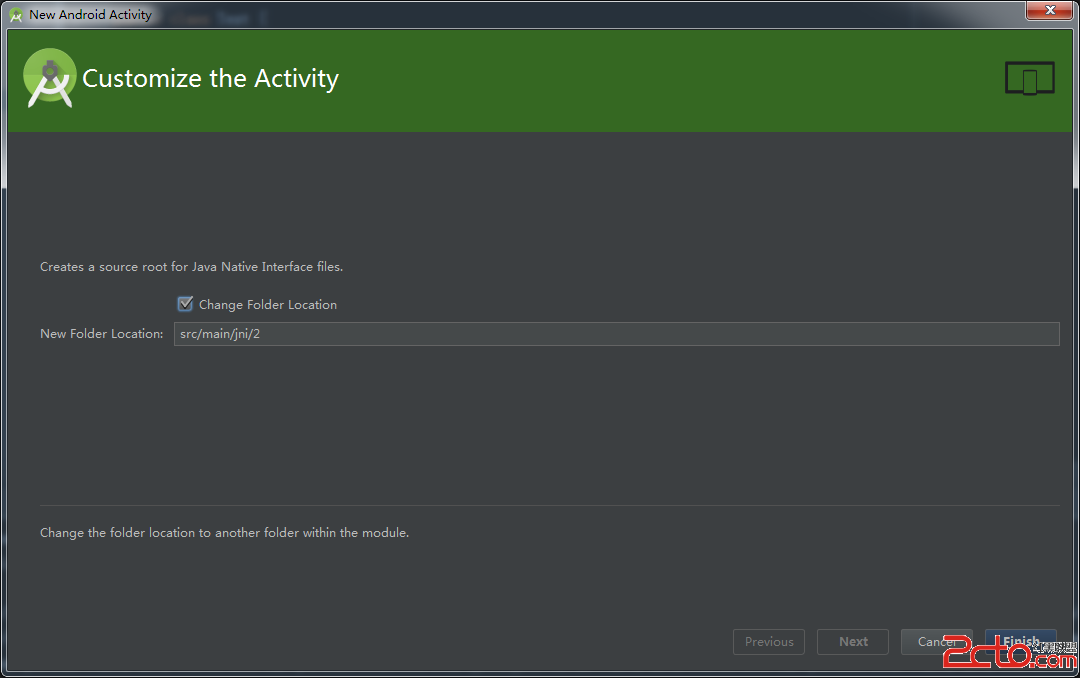Click the 2cto.com watermark logo

coord(1006,657)
